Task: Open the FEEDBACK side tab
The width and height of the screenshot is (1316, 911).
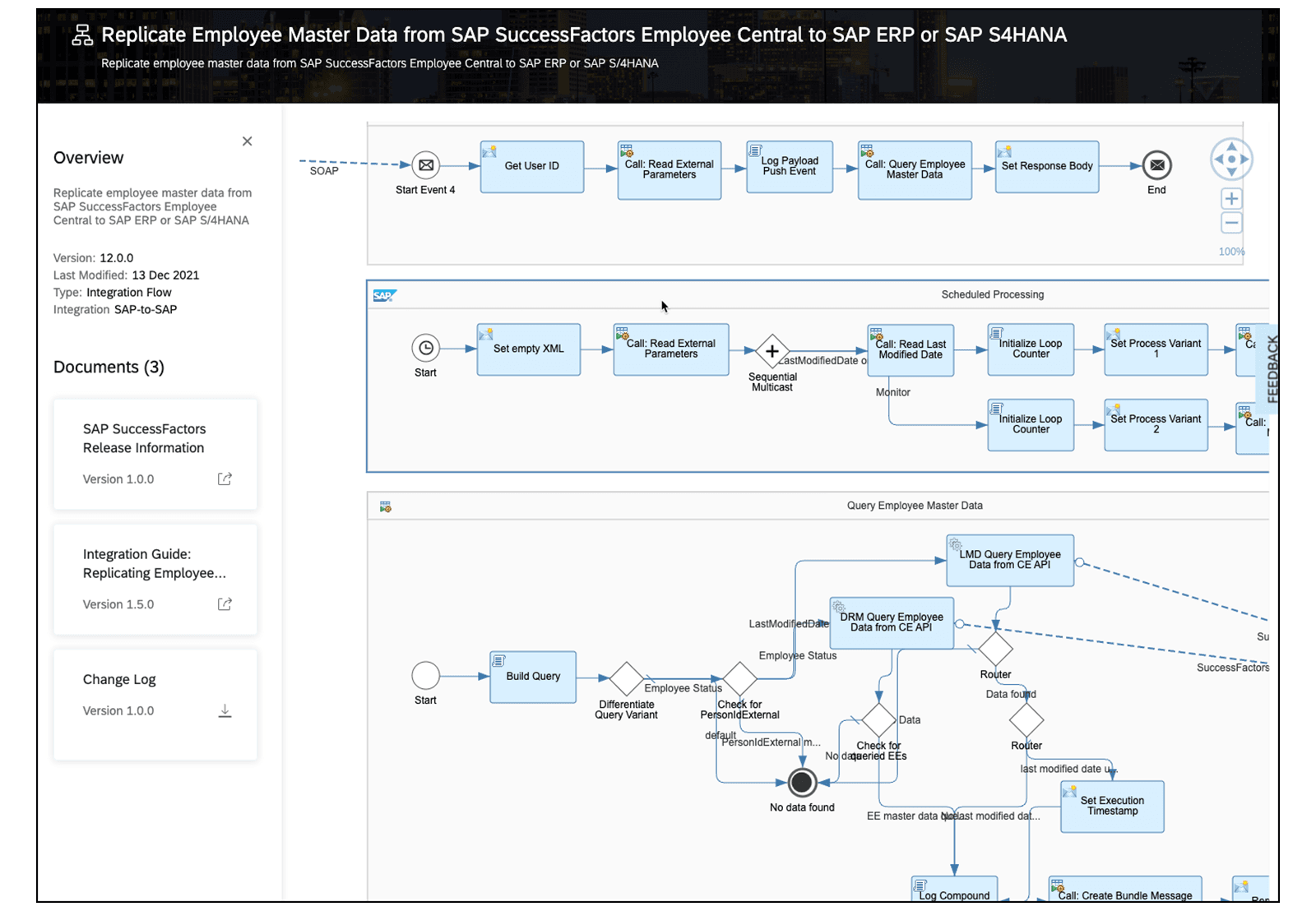Action: 1272,368
